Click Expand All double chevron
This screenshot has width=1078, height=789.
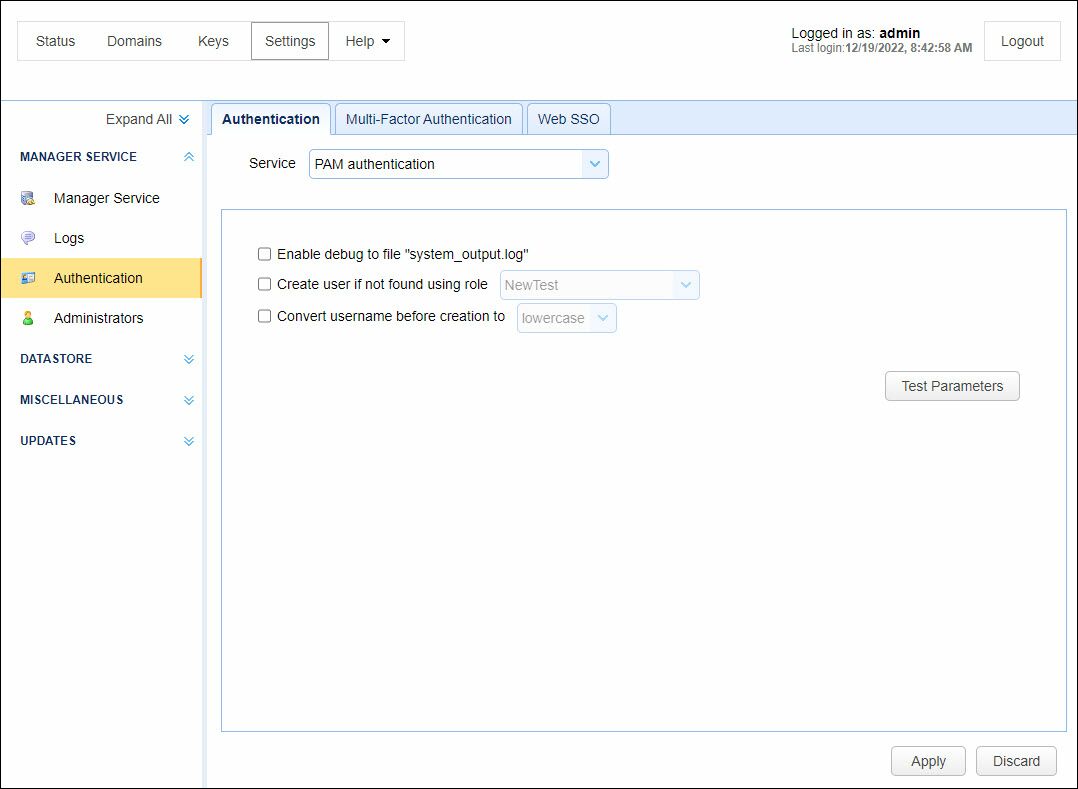[184, 120]
